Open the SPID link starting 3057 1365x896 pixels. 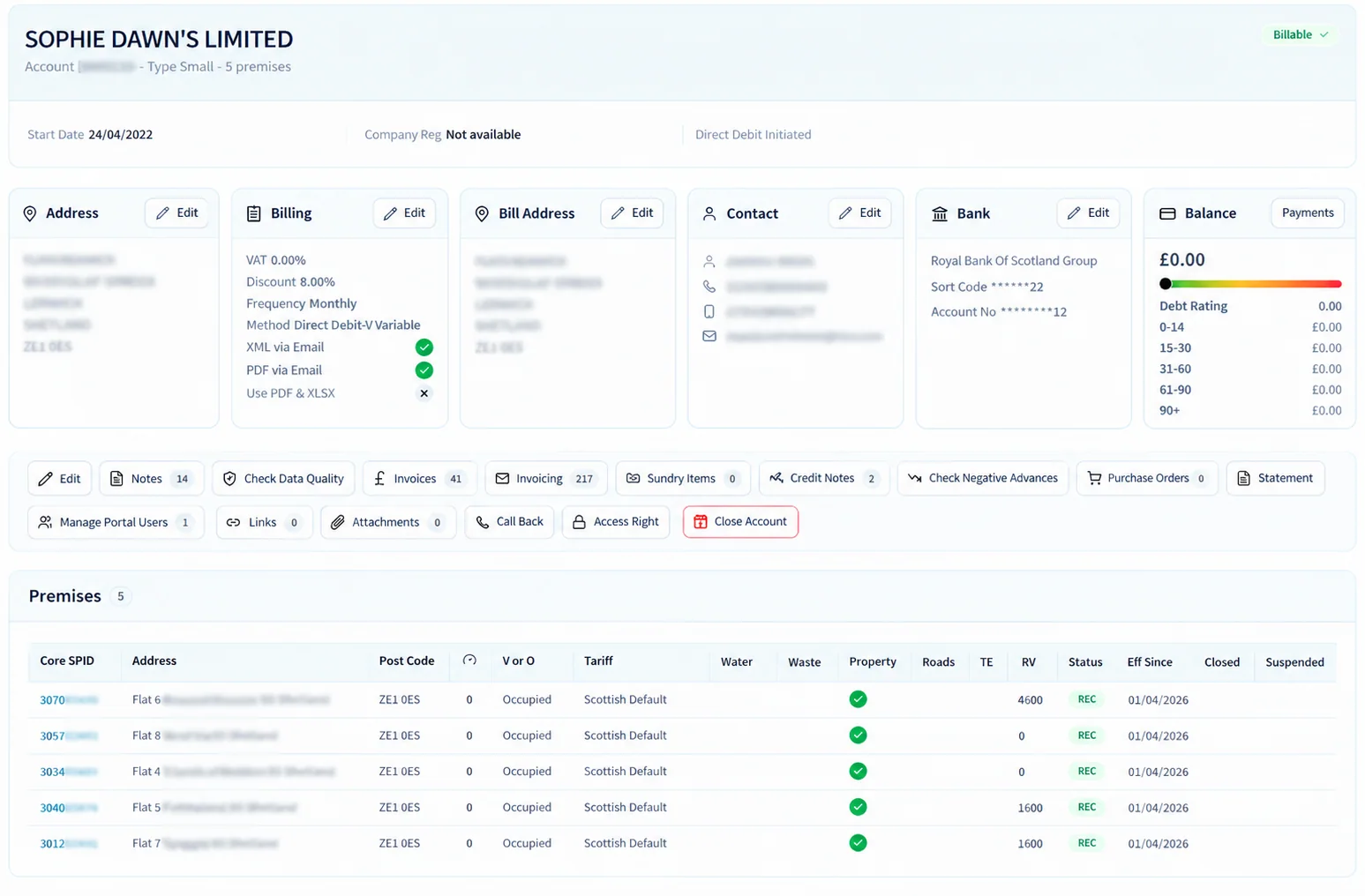click(x=69, y=735)
